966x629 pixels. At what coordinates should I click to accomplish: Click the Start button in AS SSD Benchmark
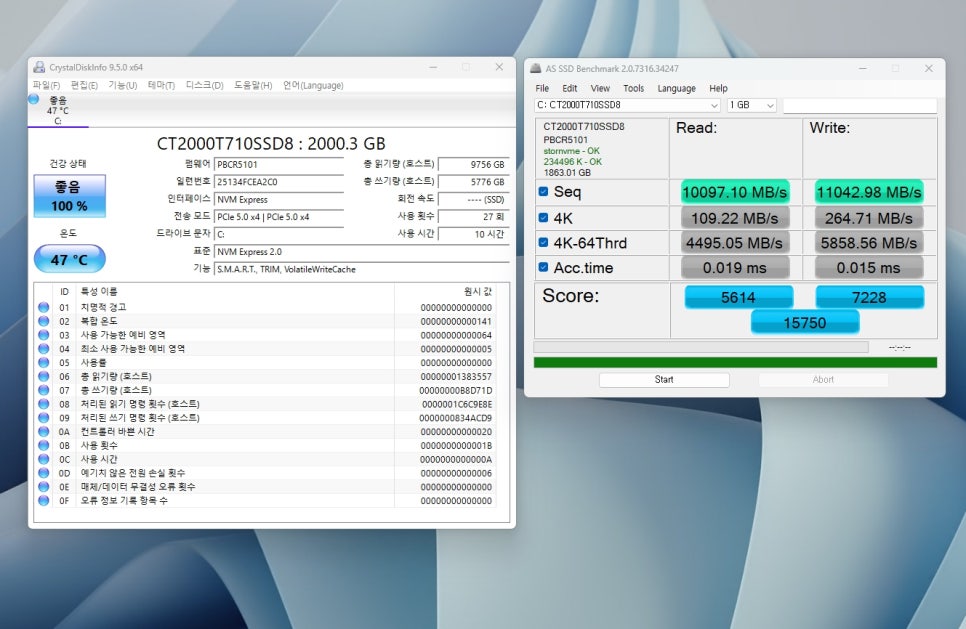664,379
